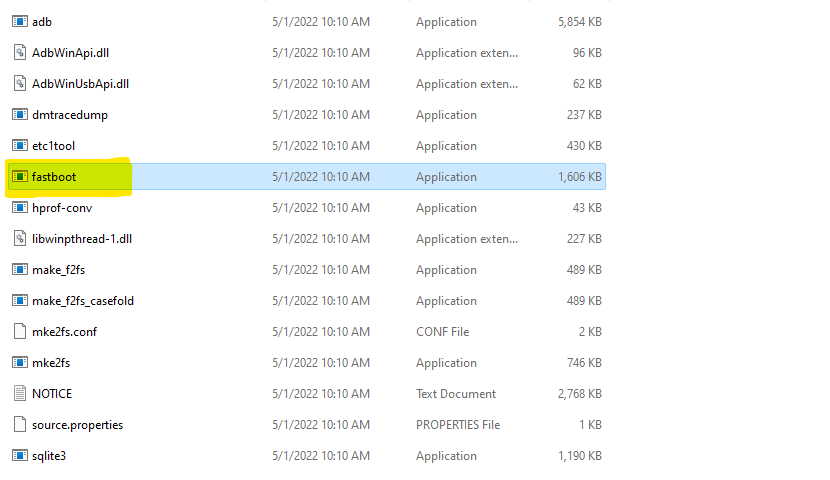This screenshot has height=480, width=830.
Task: Select the NOTICE text document icon
Action: pyautogui.click(x=20, y=394)
